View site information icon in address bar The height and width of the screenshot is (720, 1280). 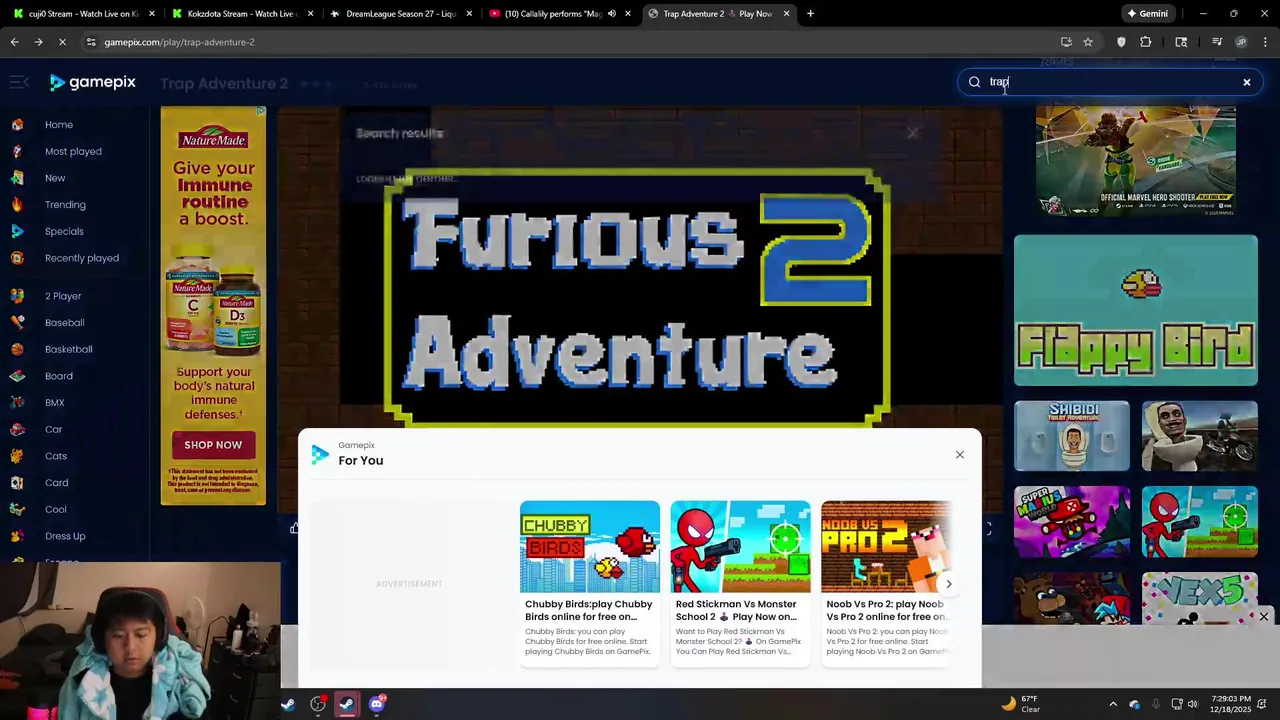click(x=91, y=42)
